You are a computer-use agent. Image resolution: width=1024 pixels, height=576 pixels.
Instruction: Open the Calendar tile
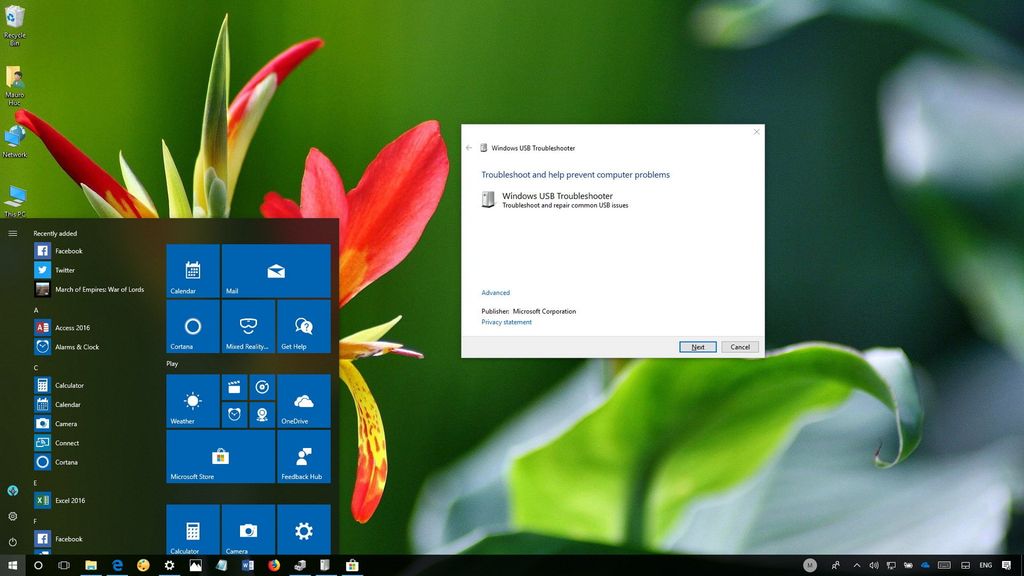pyautogui.click(x=192, y=270)
